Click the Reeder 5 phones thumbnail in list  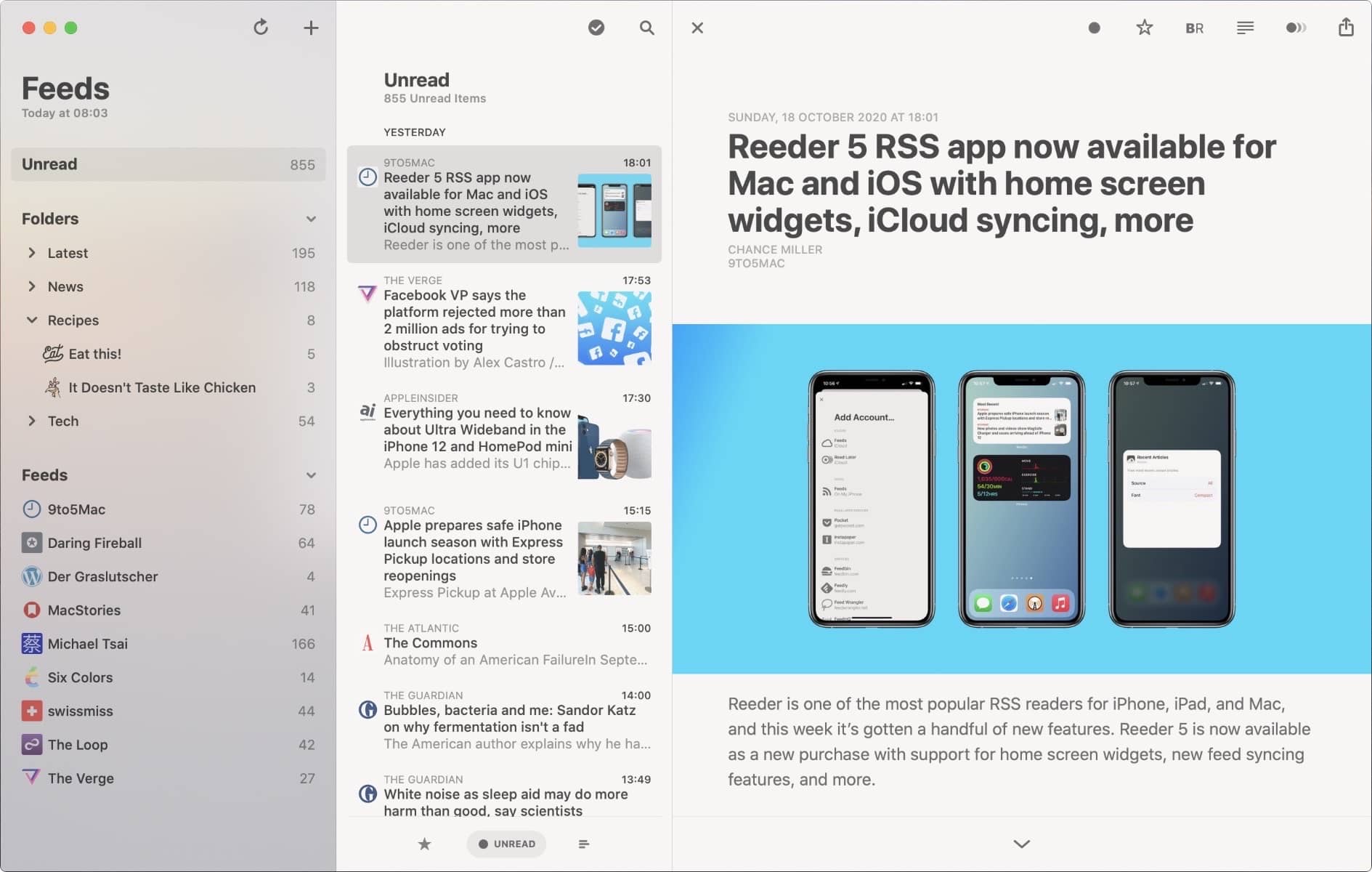point(614,210)
